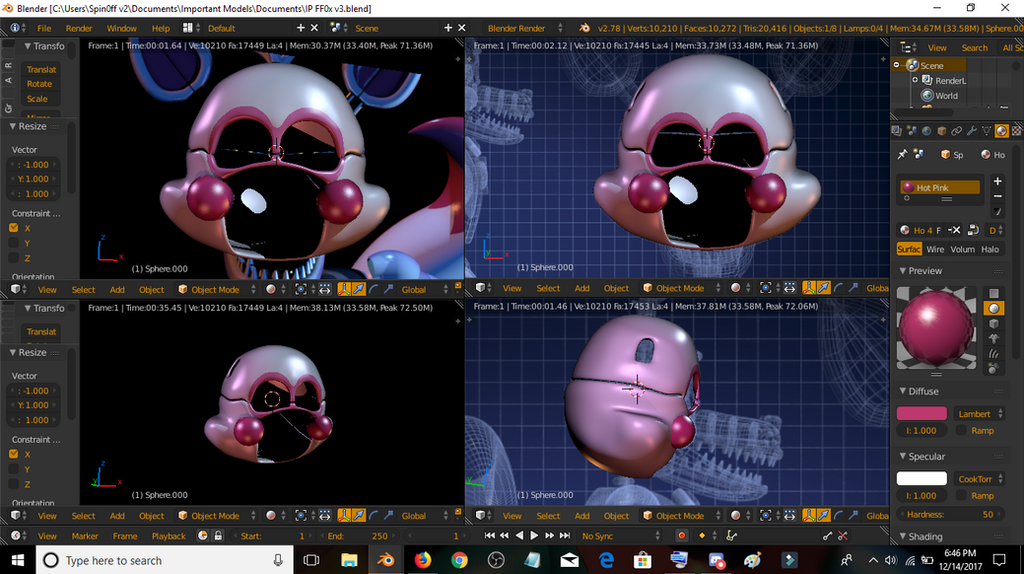This screenshot has height=574, width=1024.
Task: Play animation in reverse in timeline
Action: tap(519, 535)
